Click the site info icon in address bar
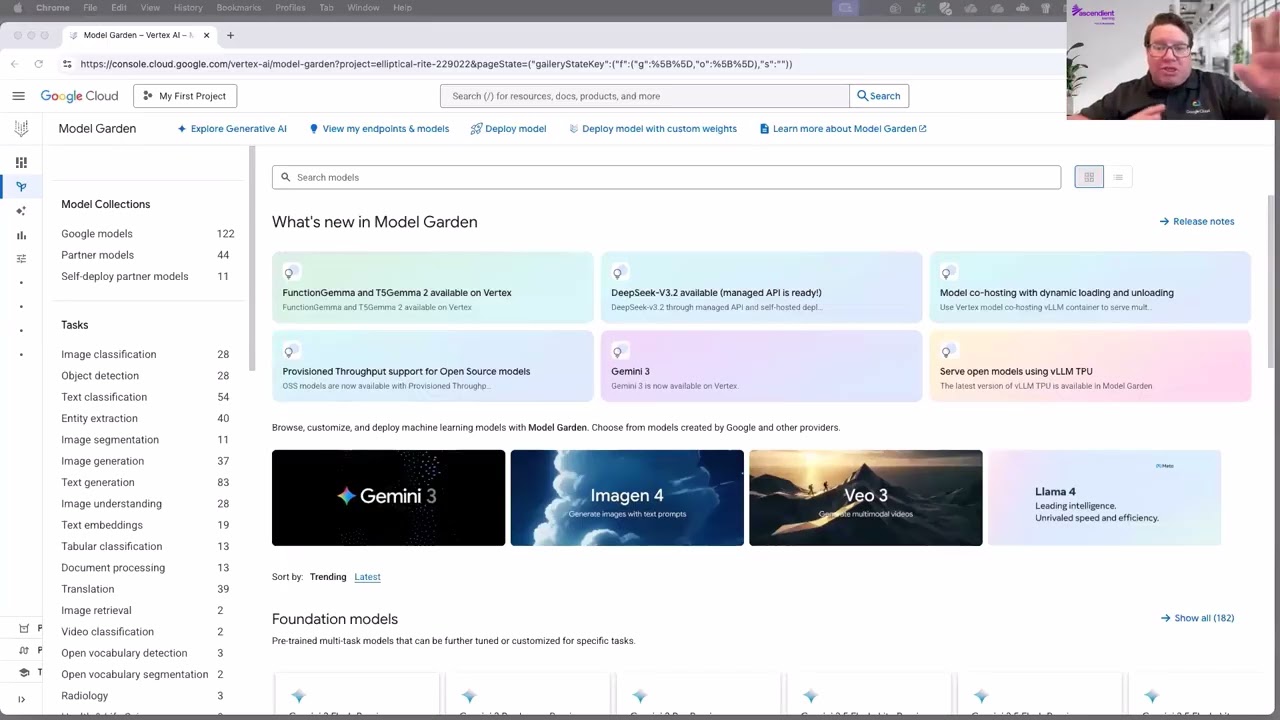 click(67, 64)
